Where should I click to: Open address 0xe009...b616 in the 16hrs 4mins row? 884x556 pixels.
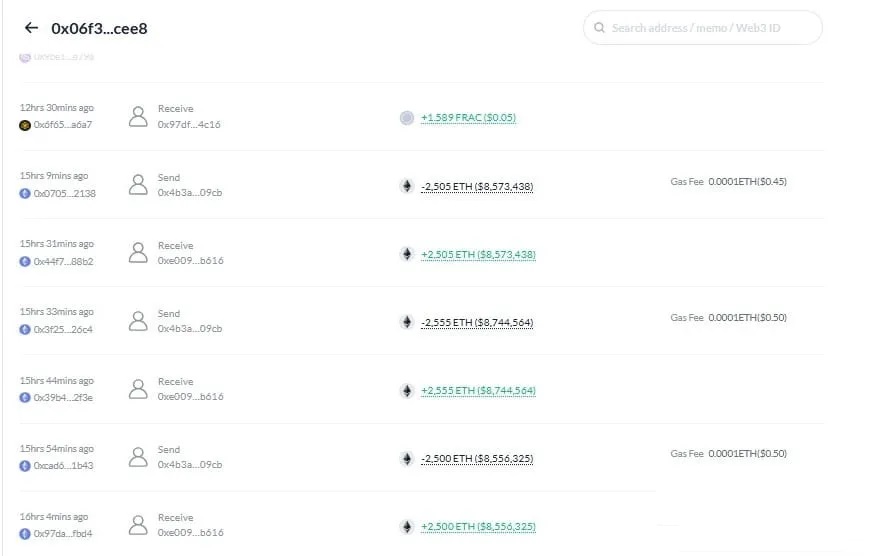click(x=191, y=532)
